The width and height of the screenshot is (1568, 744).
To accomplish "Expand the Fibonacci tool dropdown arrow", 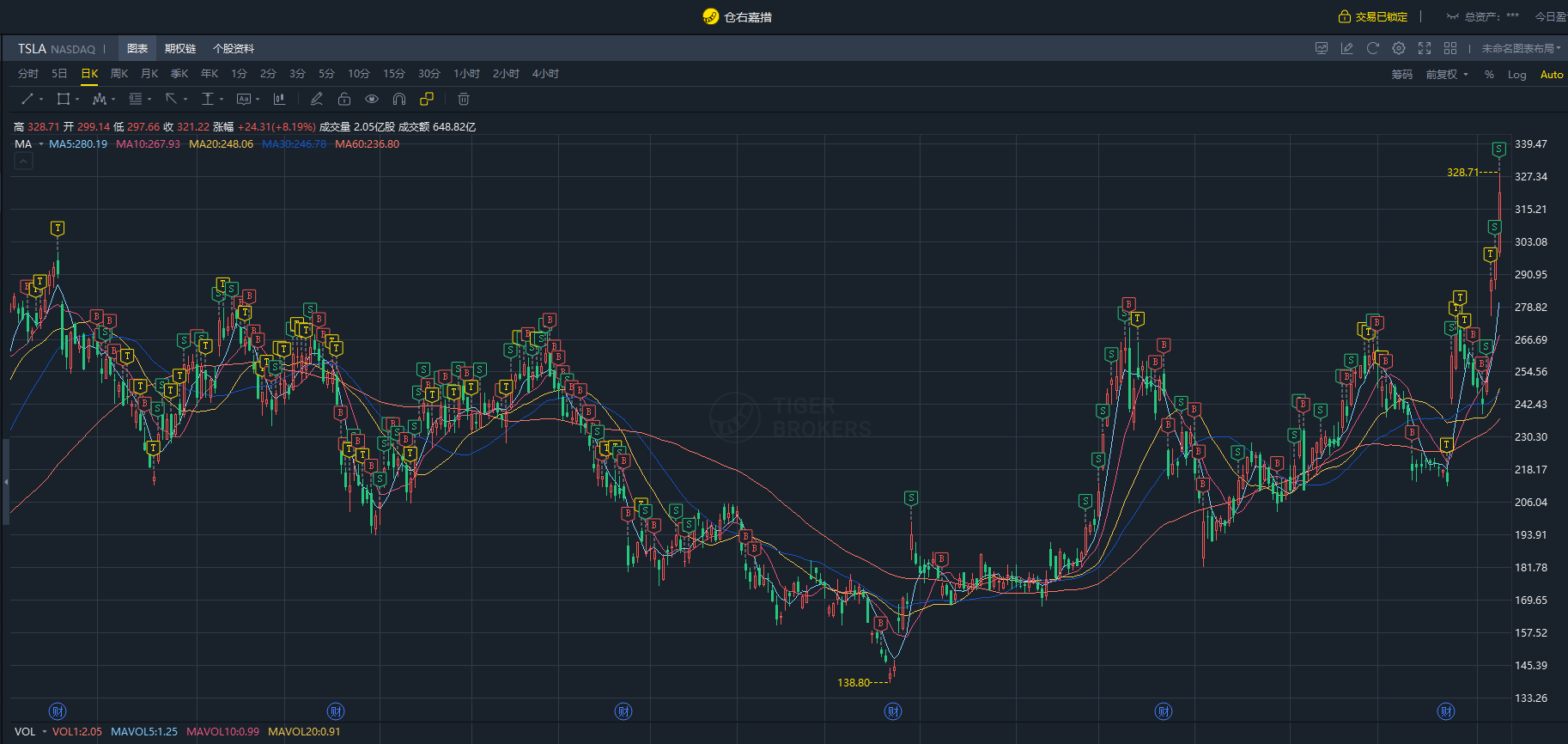I will (x=149, y=100).
